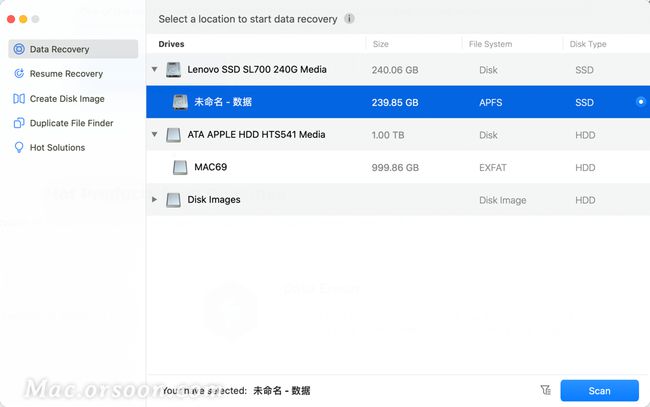Screen dimensions: 650x407
Task: Click the 1.00 TB size value
Action: 388,135
